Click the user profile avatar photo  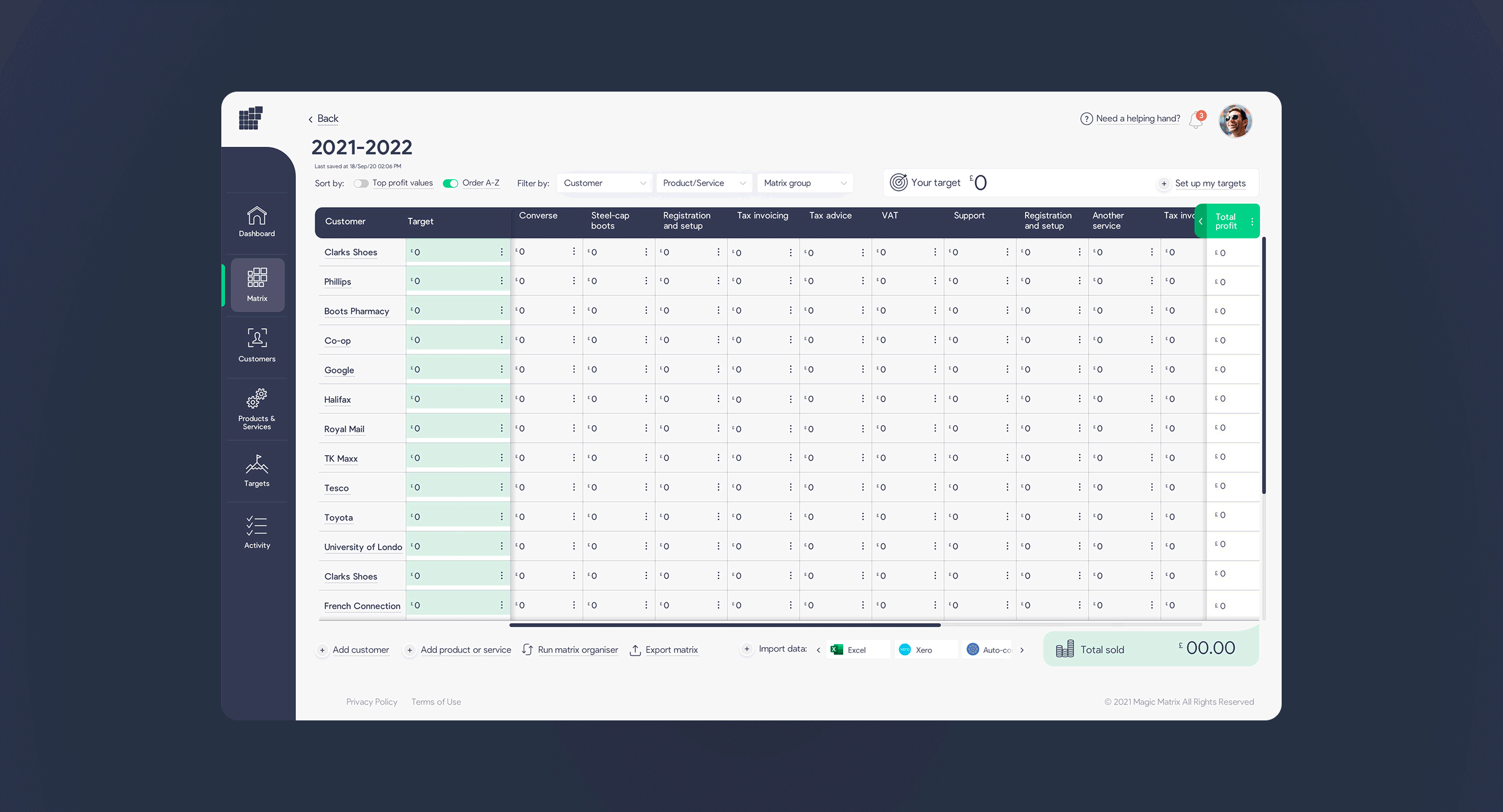point(1235,121)
